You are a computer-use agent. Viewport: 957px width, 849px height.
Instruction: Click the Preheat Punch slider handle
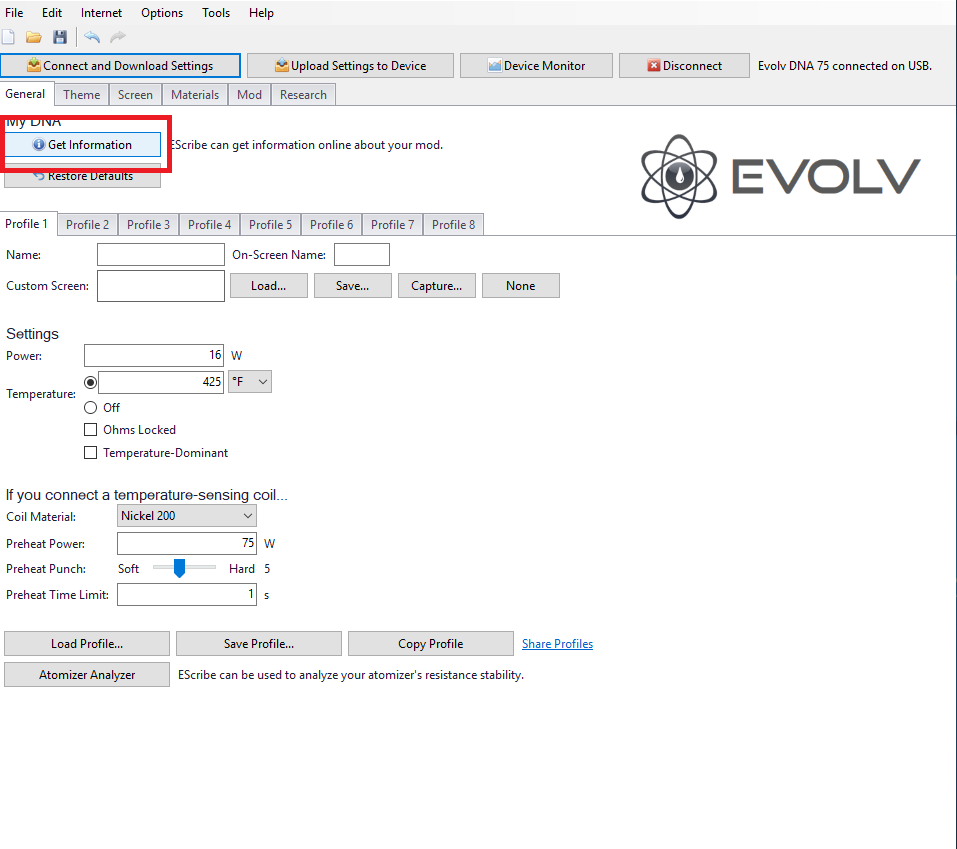coord(179,568)
